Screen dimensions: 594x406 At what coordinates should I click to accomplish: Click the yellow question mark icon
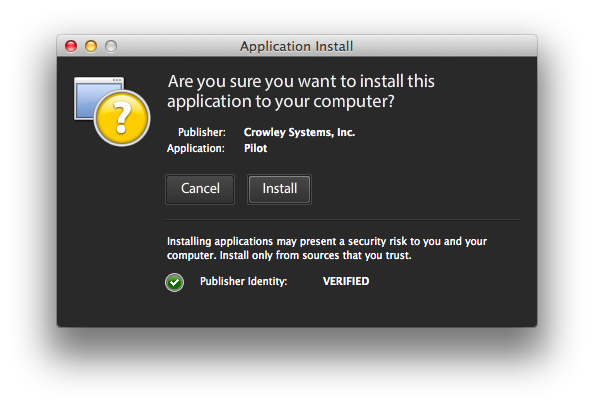122,118
